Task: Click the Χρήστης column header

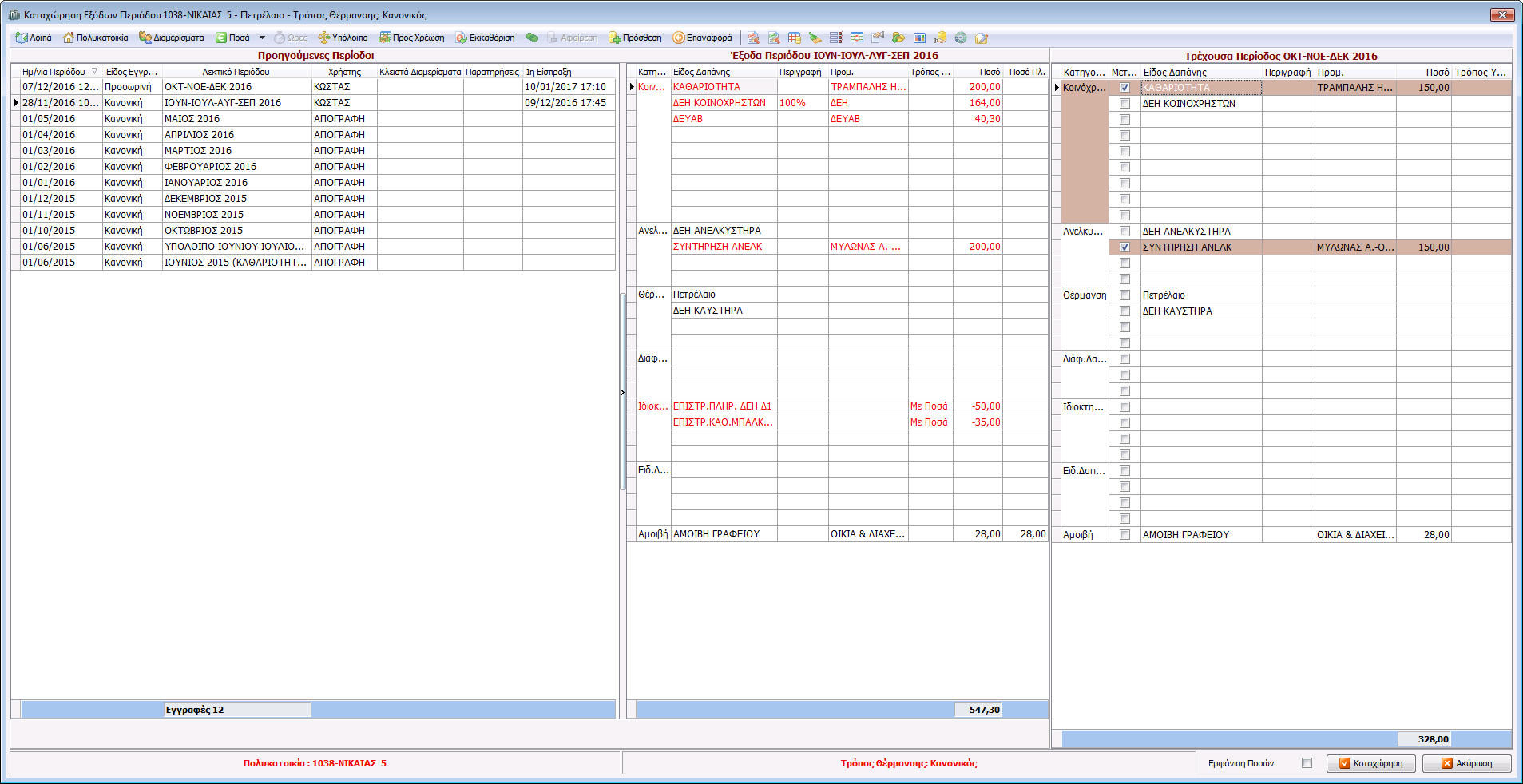Action: pyautogui.click(x=344, y=72)
